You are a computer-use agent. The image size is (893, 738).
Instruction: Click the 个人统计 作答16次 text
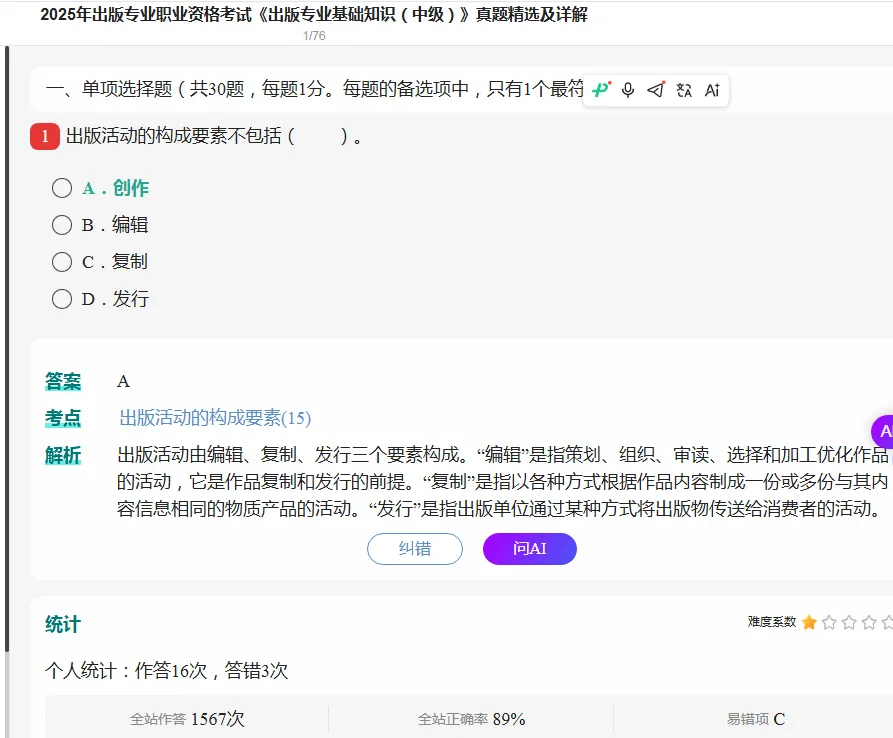166,670
